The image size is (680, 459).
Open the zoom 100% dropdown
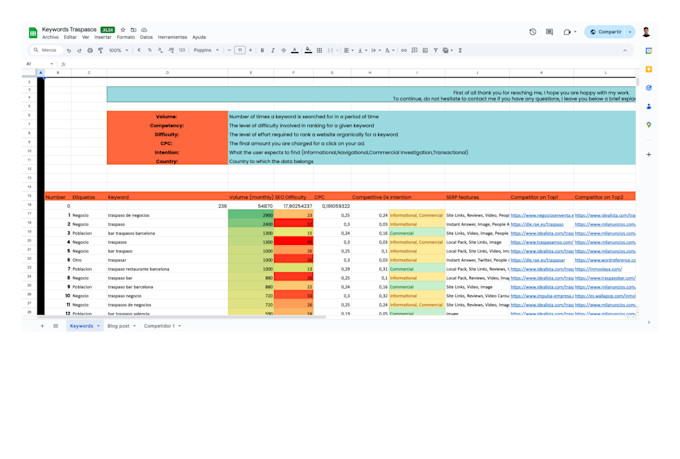click(118, 50)
